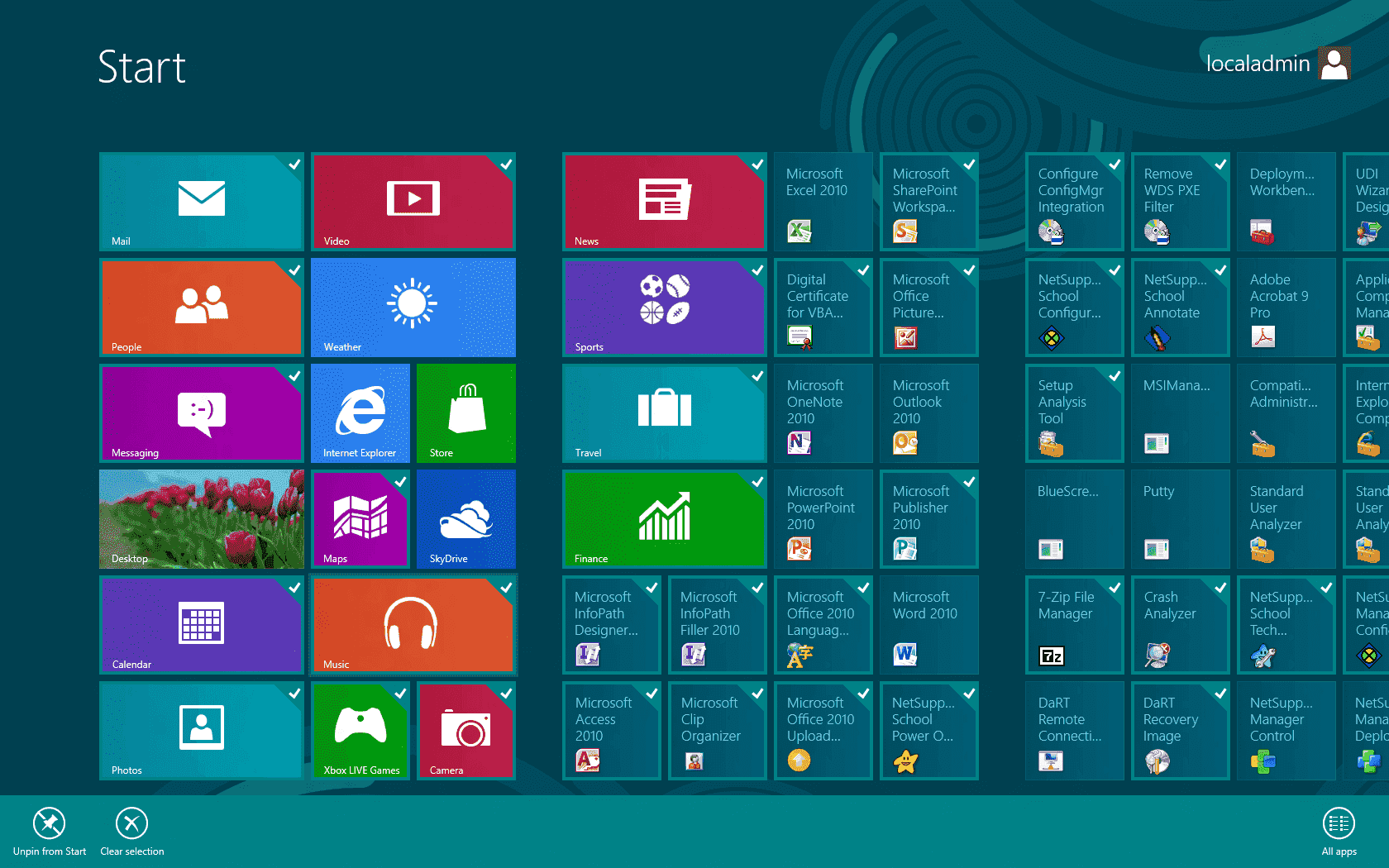Select the MSIMana... tile label
The width and height of the screenshot is (1389, 868).
coord(1177,385)
